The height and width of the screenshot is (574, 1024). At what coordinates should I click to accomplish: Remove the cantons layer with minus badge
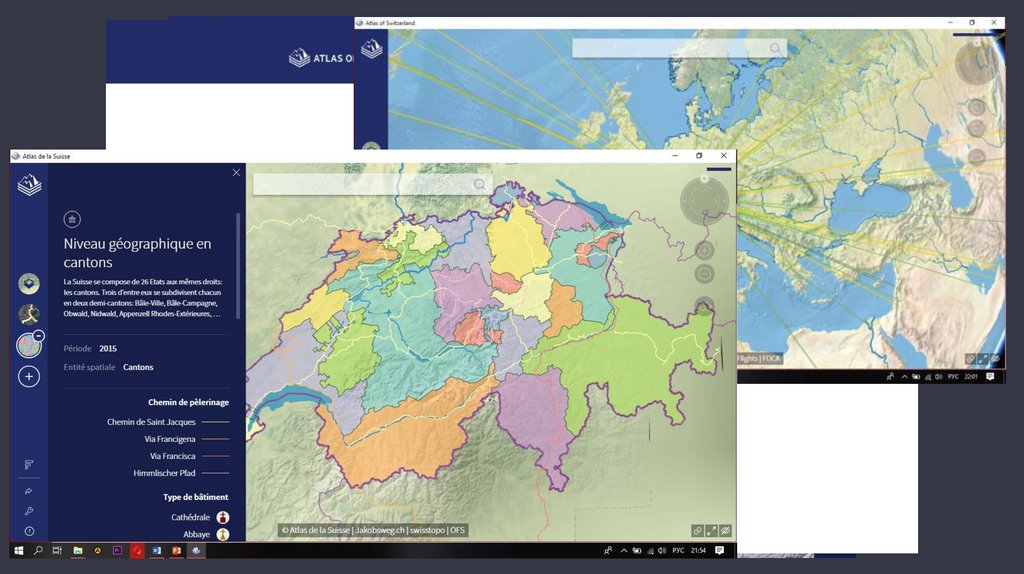pyautogui.click(x=38, y=336)
